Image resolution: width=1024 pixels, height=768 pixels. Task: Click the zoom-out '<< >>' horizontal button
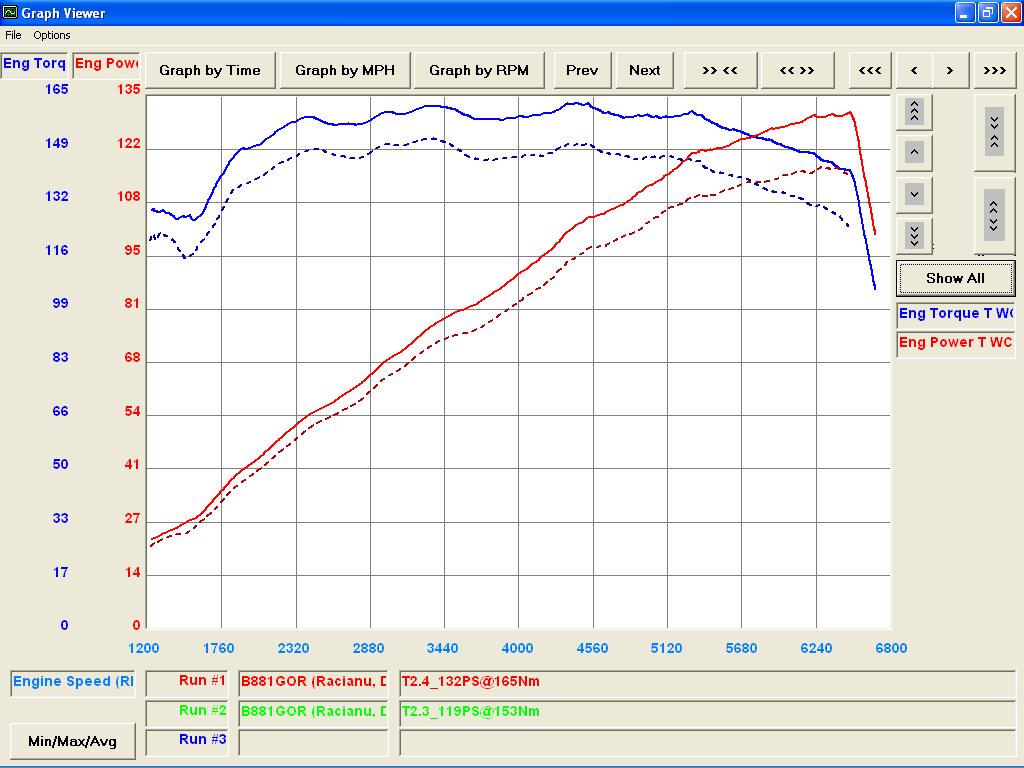pos(797,71)
